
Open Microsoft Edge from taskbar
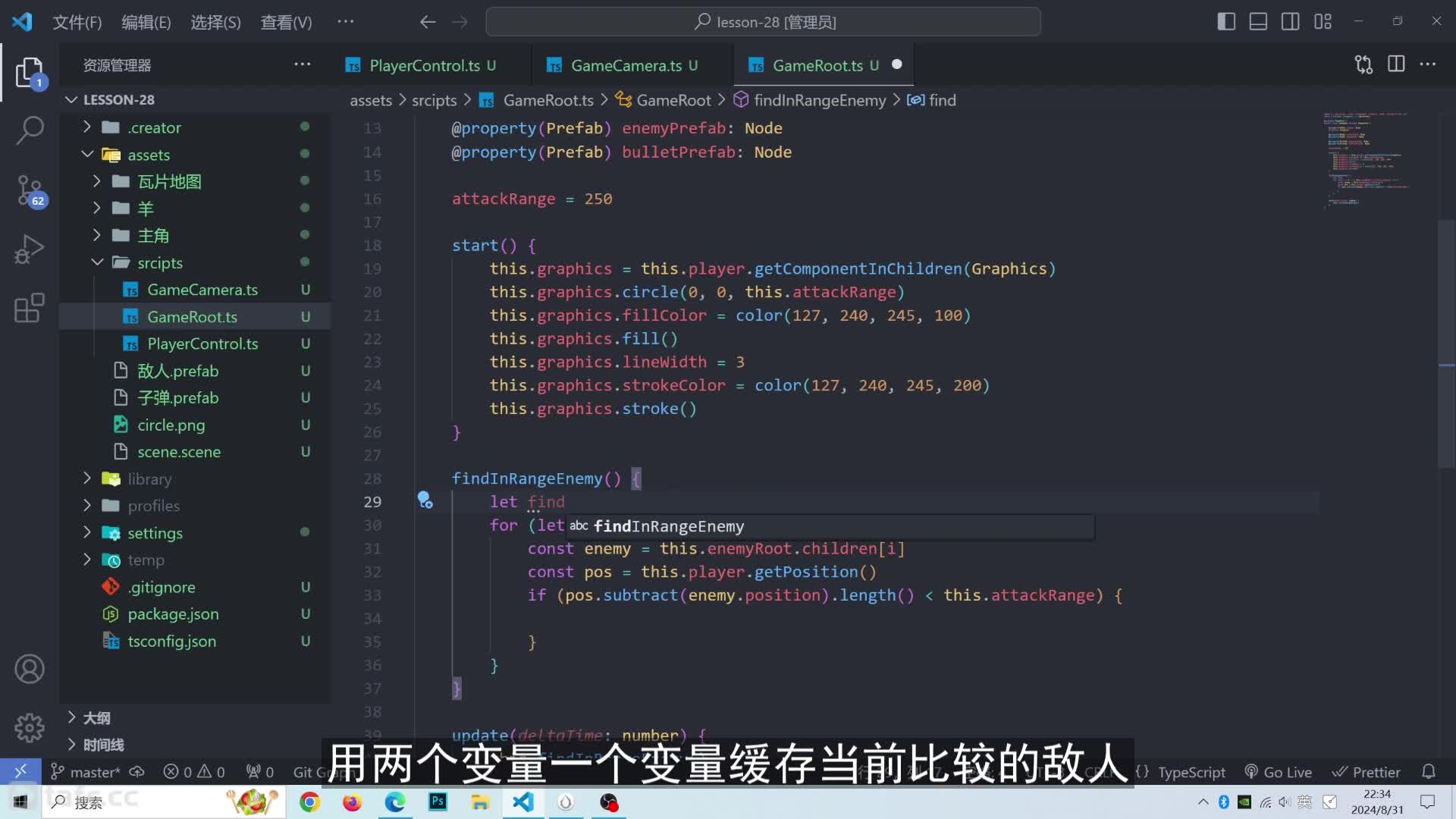click(x=395, y=802)
